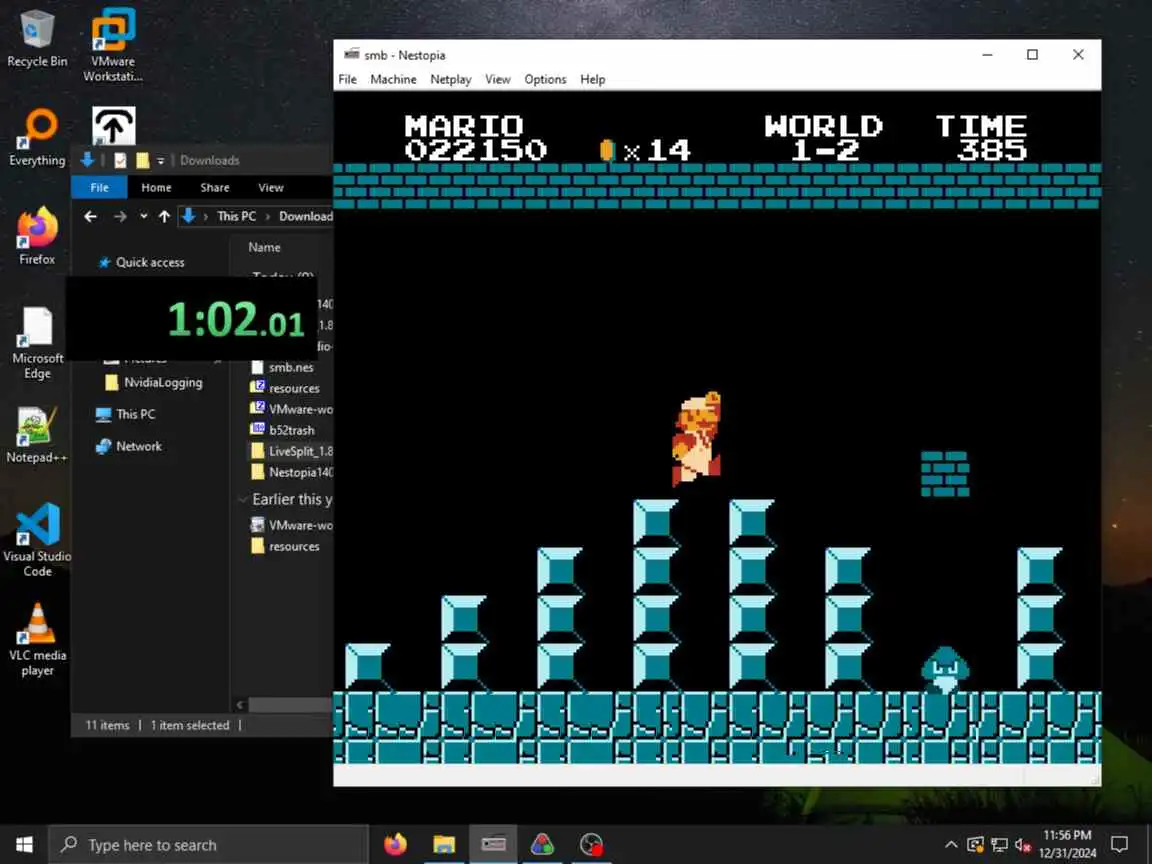1152x864 pixels.
Task: Open the Share ribbon tab in Explorer
Action: click(215, 187)
